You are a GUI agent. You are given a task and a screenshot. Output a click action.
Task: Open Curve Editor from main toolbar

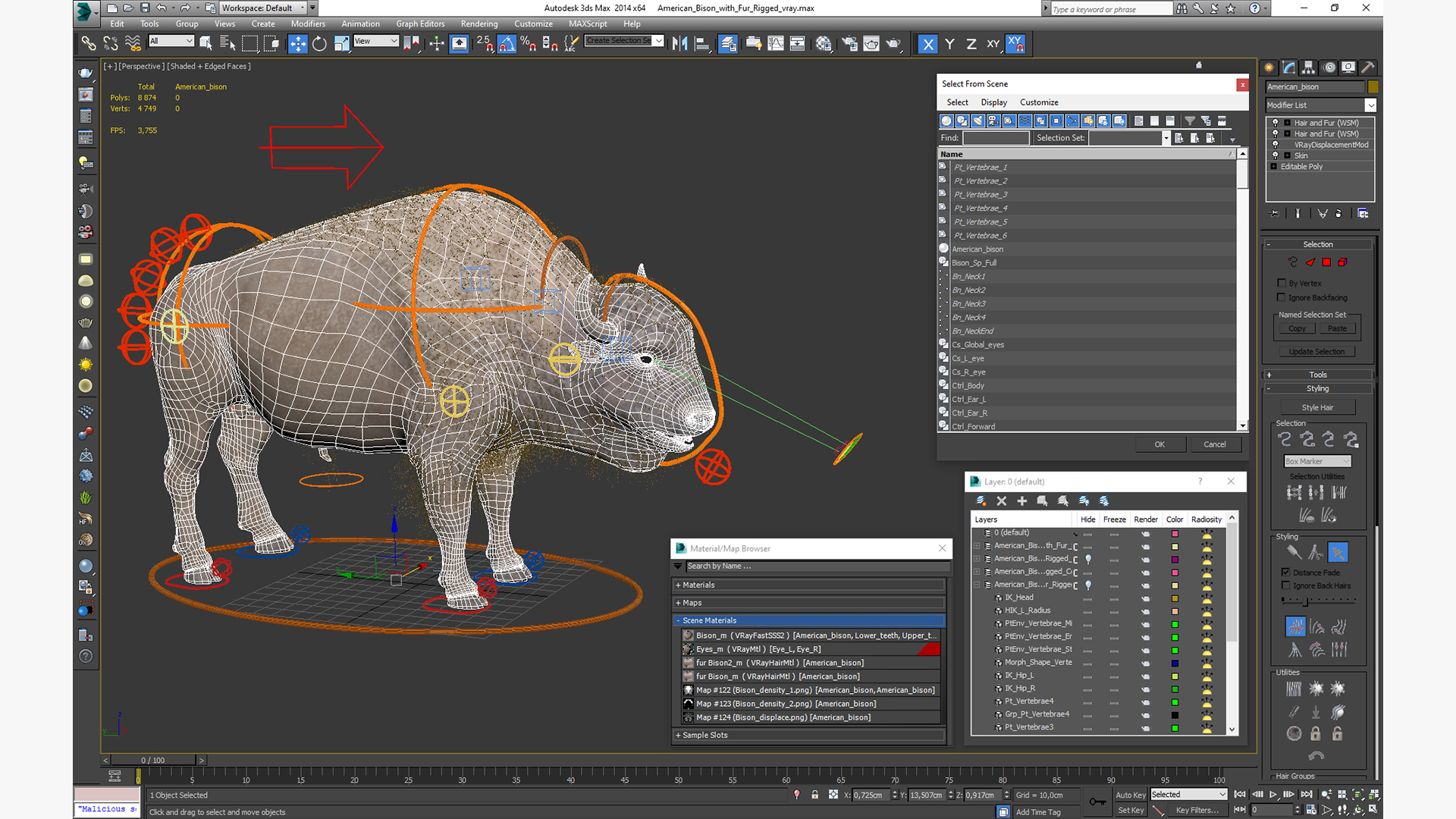776,44
